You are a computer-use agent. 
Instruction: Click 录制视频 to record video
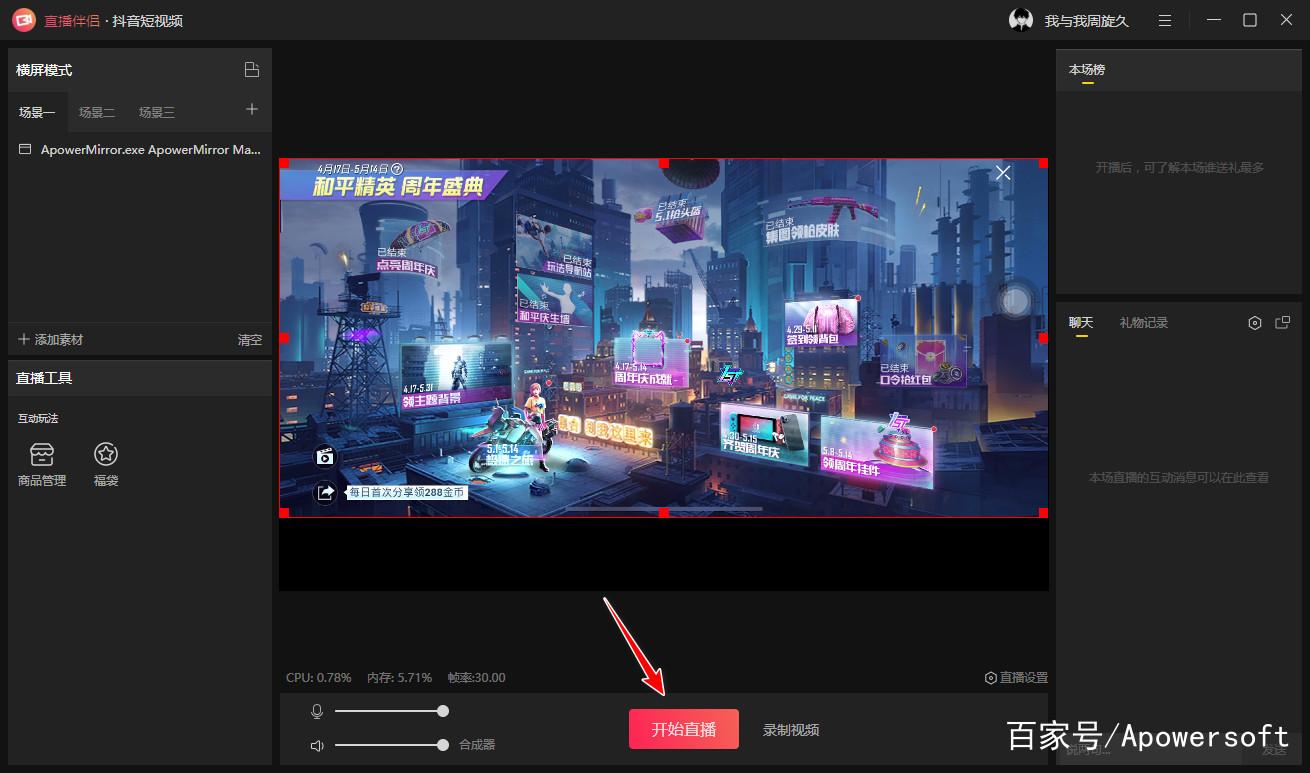[x=791, y=730]
